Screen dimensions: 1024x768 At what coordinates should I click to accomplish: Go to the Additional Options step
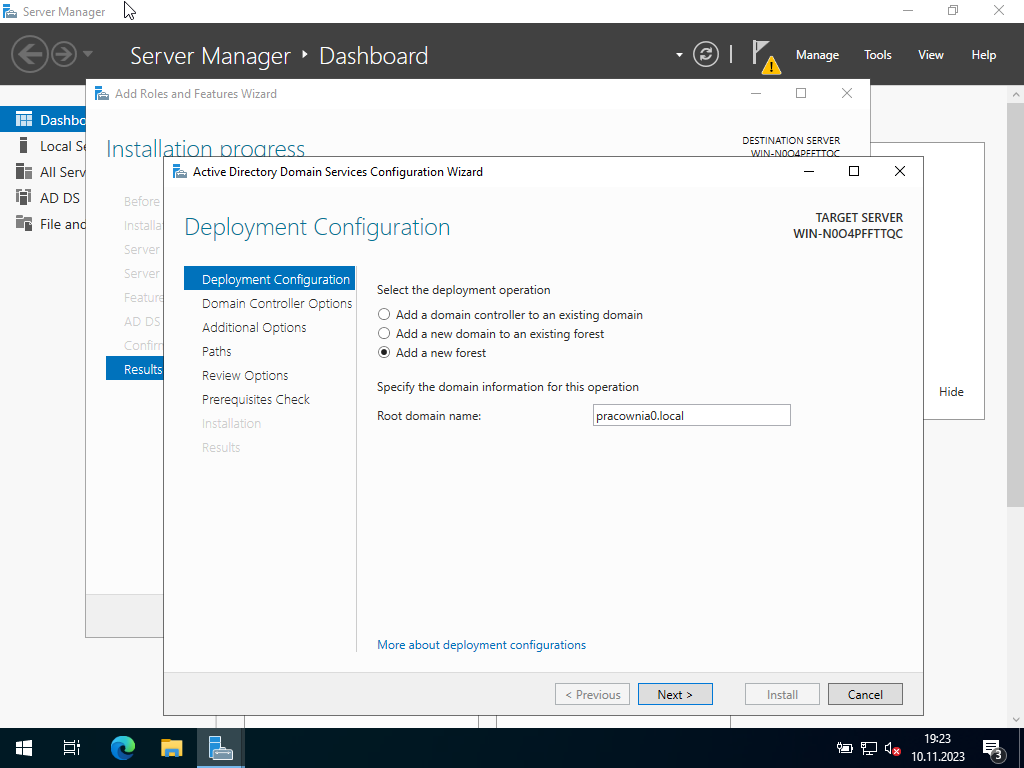(254, 327)
